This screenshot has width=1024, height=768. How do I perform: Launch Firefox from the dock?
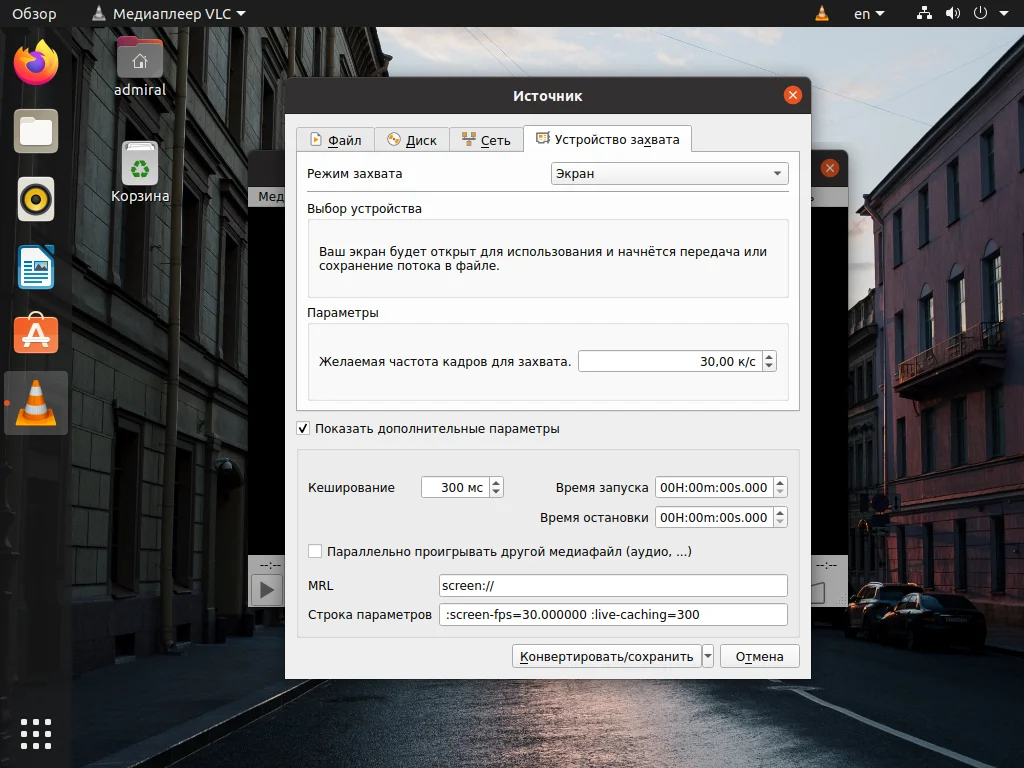[x=36, y=62]
